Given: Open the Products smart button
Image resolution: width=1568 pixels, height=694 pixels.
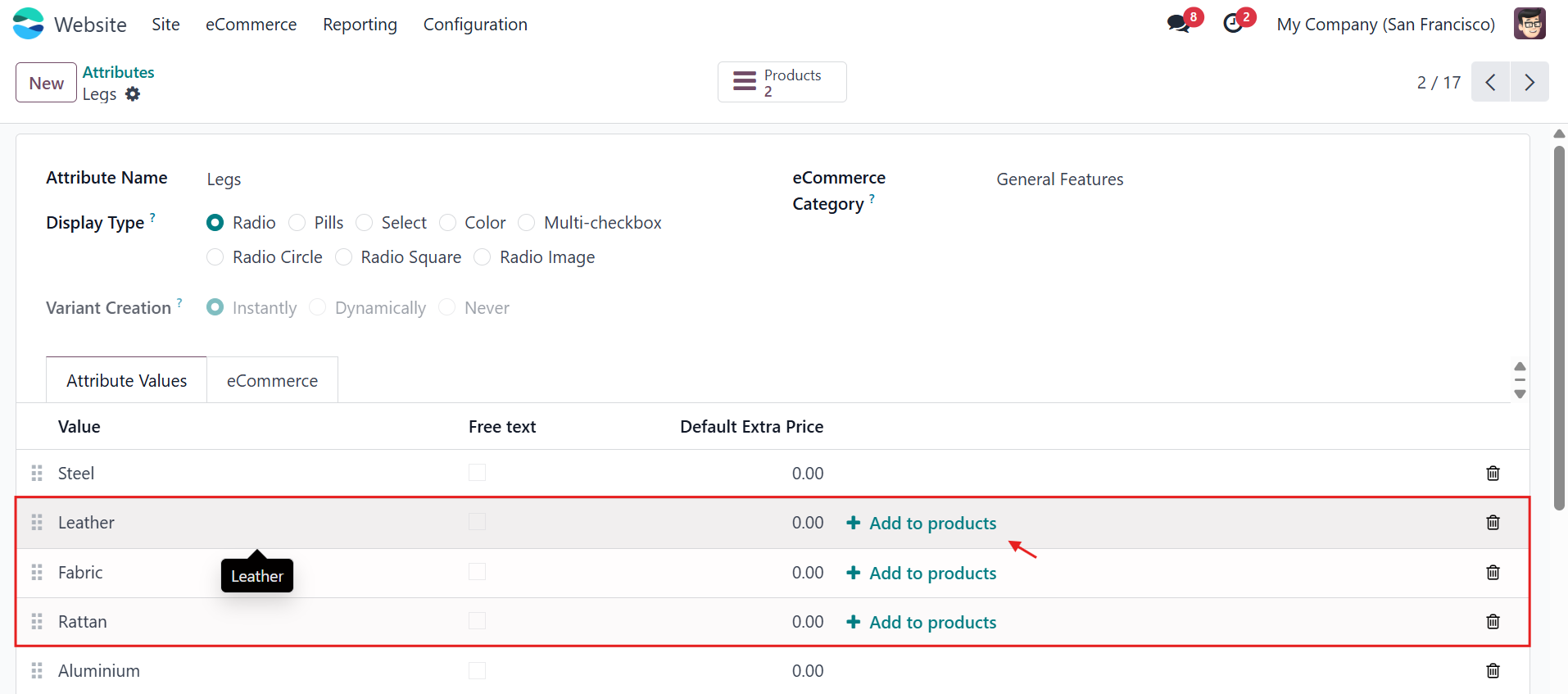Looking at the screenshot, I should (x=782, y=82).
